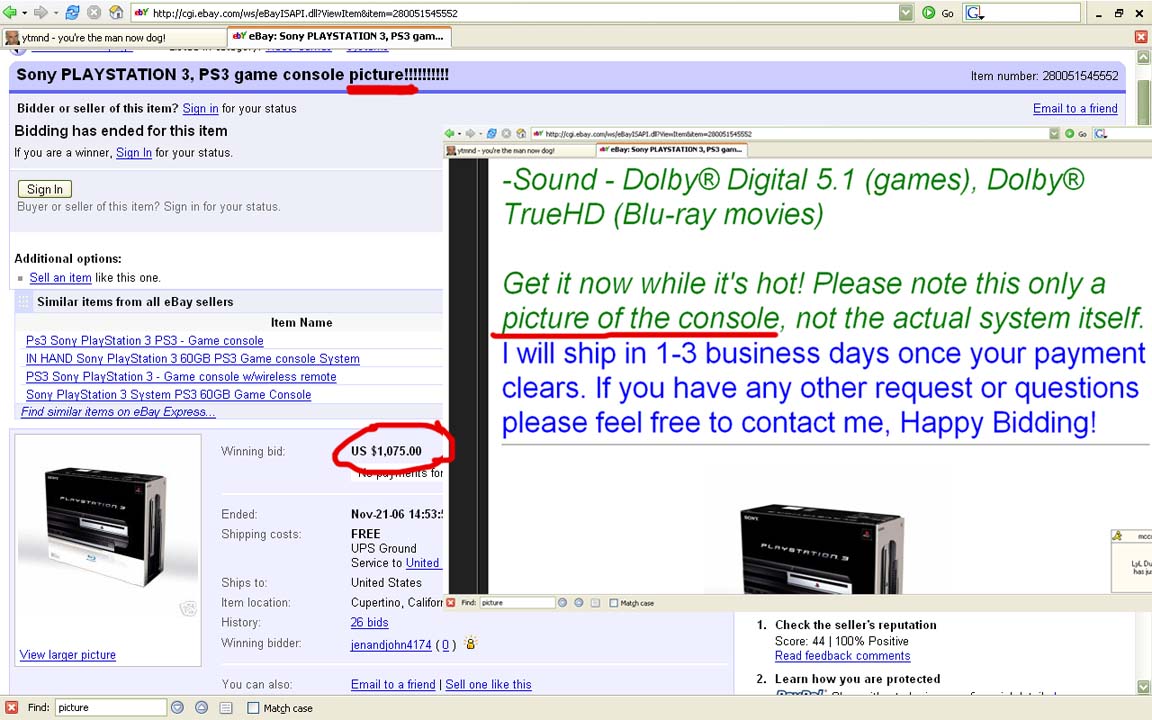Close the current tab with the red X

pos(1141,37)
